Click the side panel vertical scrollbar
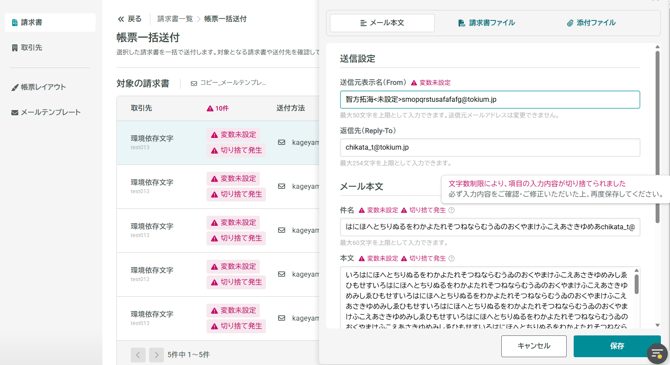 [x=657, y=137]
